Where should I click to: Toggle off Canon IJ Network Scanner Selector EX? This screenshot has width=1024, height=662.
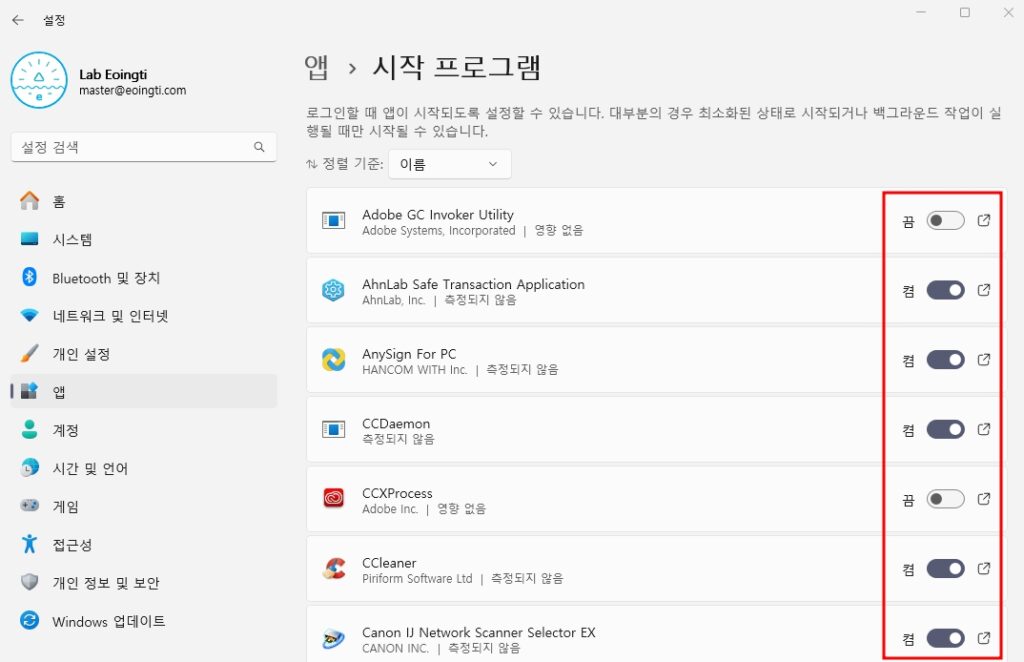945,638
